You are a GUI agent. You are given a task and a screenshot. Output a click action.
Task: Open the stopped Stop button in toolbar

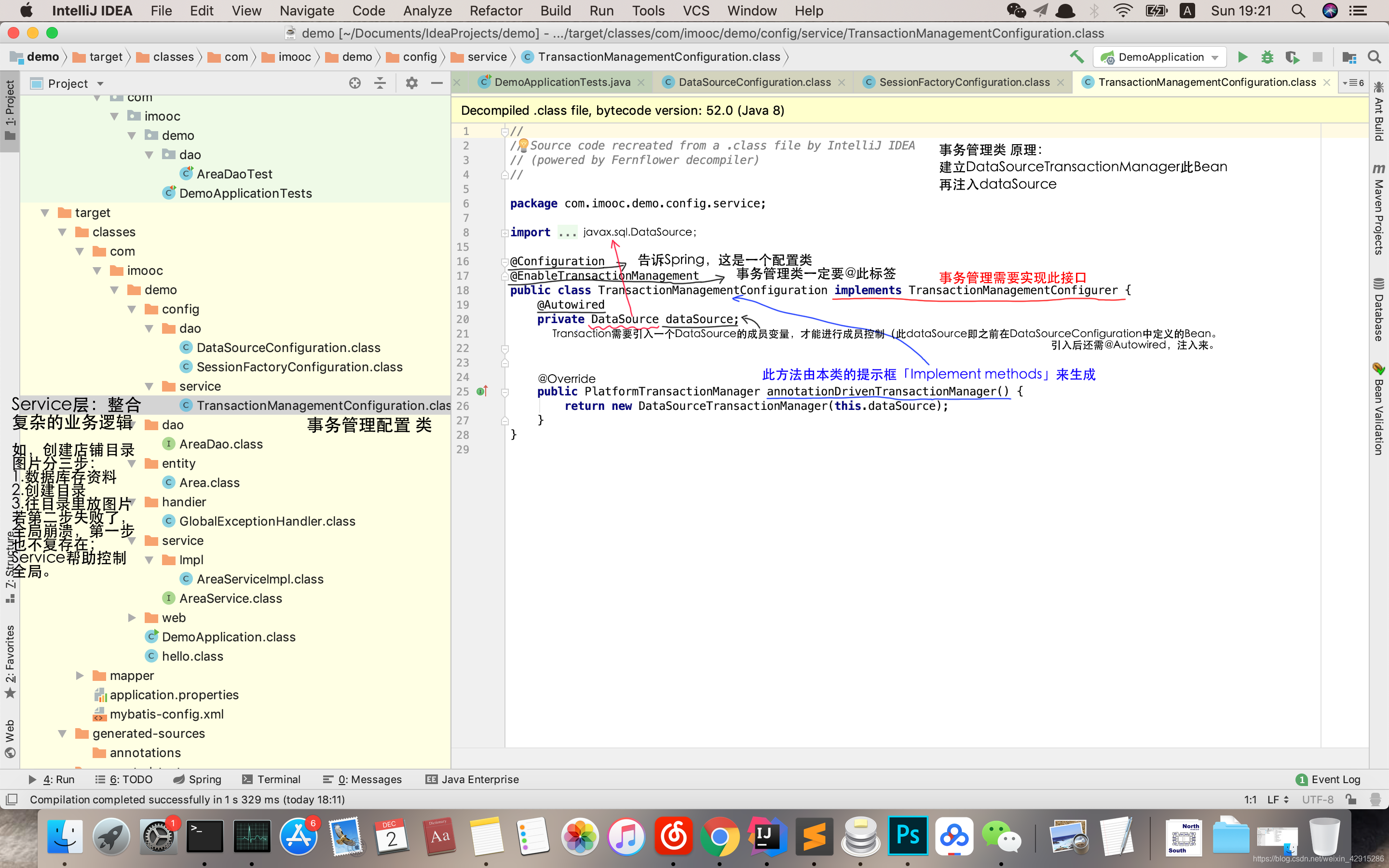pyautogui.click(x=1318, y=57)
